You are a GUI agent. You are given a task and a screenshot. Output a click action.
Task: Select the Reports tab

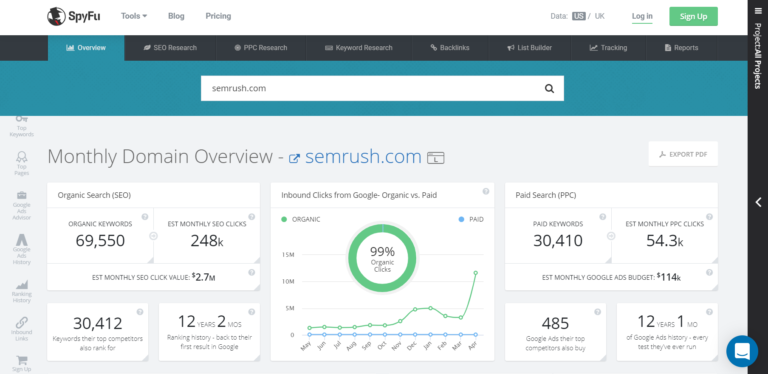pyautogui.click(x=681, y=47)
